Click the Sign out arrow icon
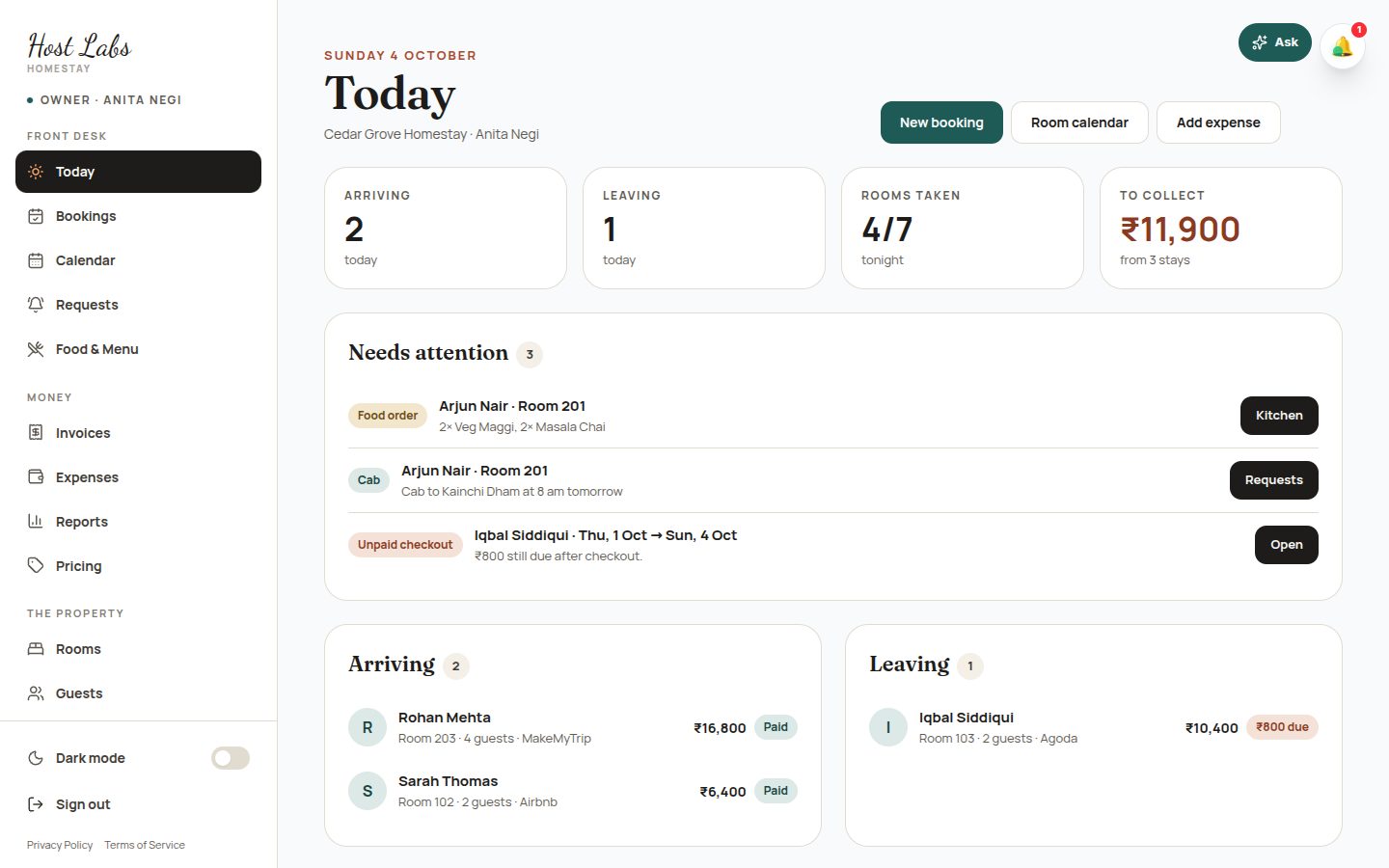The height and width of the screenshot is (868, 1389). click(x=36, y=804)
